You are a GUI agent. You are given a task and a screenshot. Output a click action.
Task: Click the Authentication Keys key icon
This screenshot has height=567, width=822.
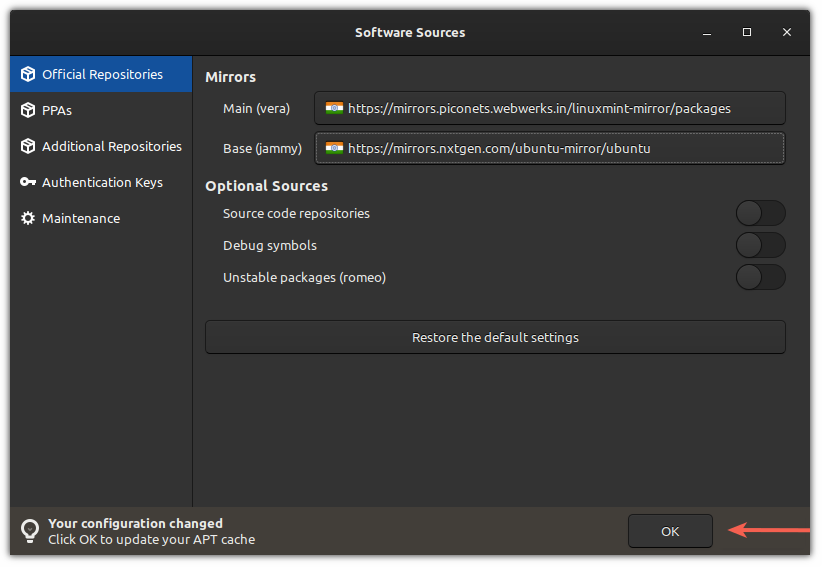(x=28, y=182)
